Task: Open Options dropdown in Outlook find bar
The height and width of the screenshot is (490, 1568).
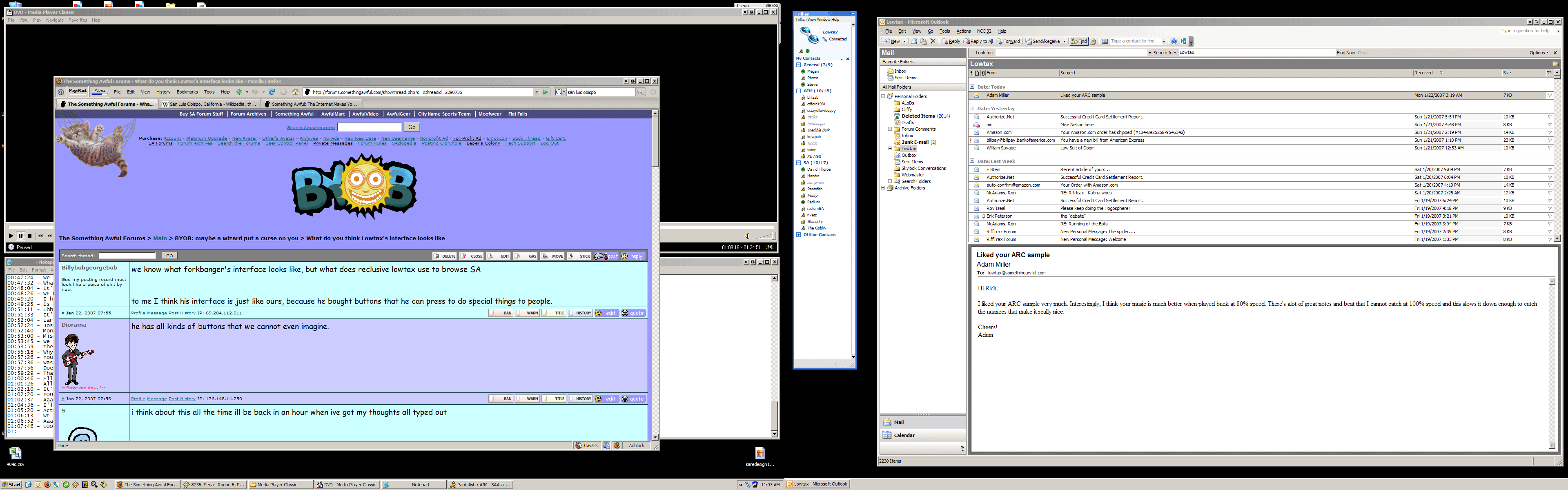Action: tap(1539, 53)
